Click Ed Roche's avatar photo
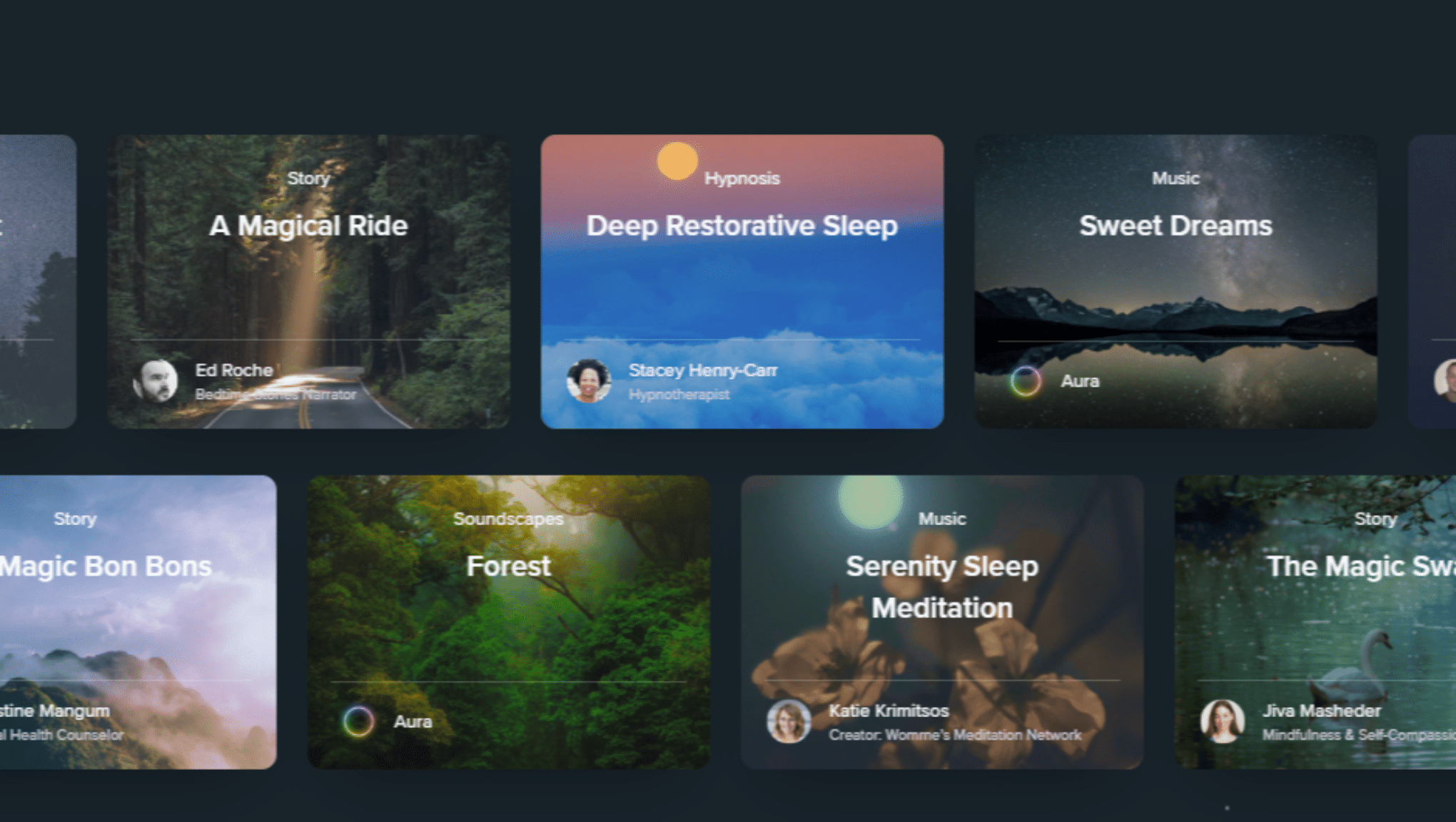The image size is (1456, 822). (156, 381)
